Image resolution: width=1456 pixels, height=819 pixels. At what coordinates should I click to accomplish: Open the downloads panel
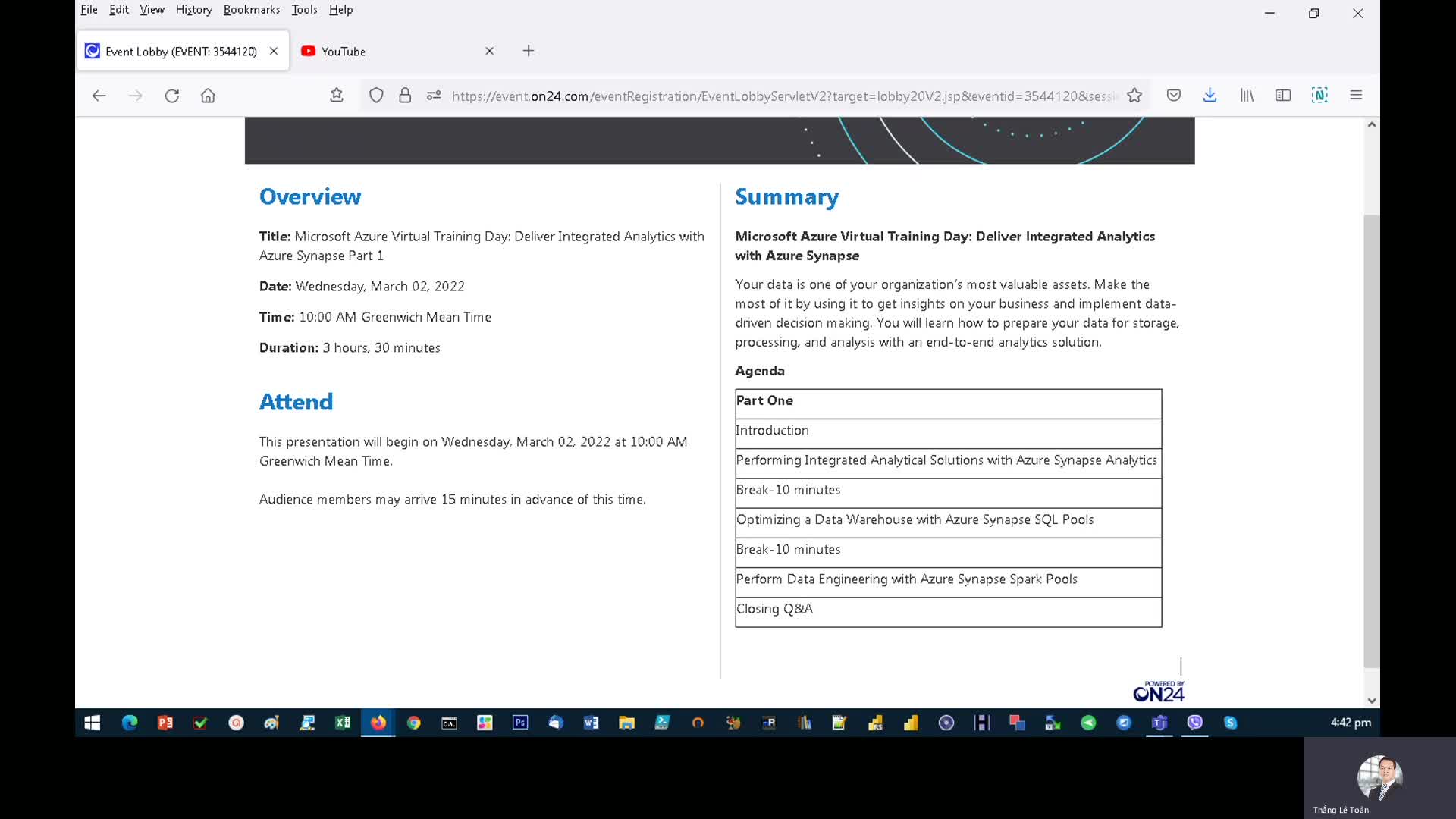(x=1210, y=96)
